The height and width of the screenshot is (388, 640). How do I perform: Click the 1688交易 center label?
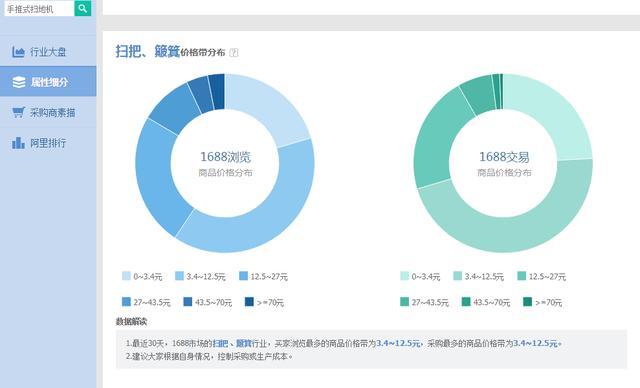click(x=504, y=157)
